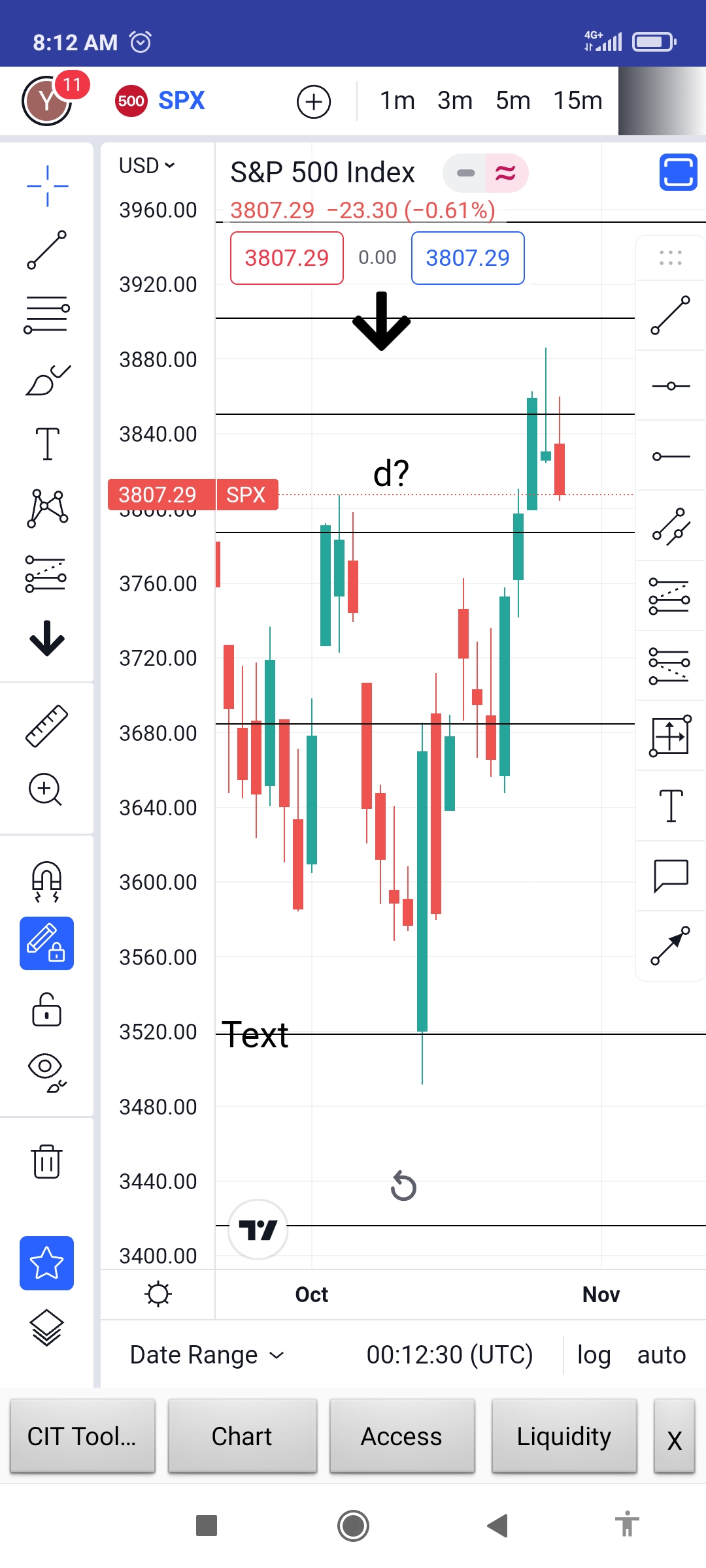
Task: Pick the ruler measure tool
Action: pos(46,726)
